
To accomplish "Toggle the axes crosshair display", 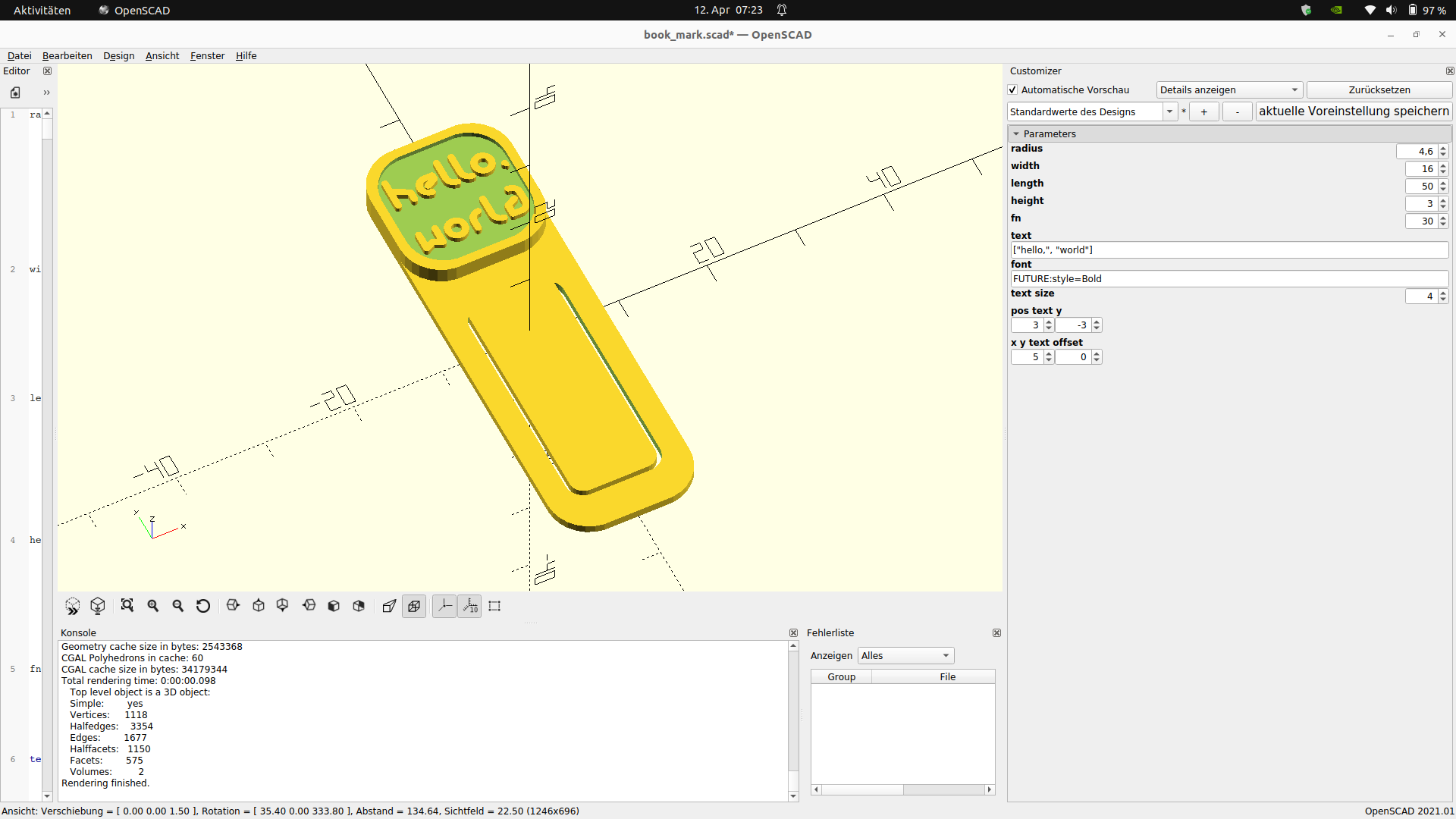I will pyautogui.click(x=444, y=606).
